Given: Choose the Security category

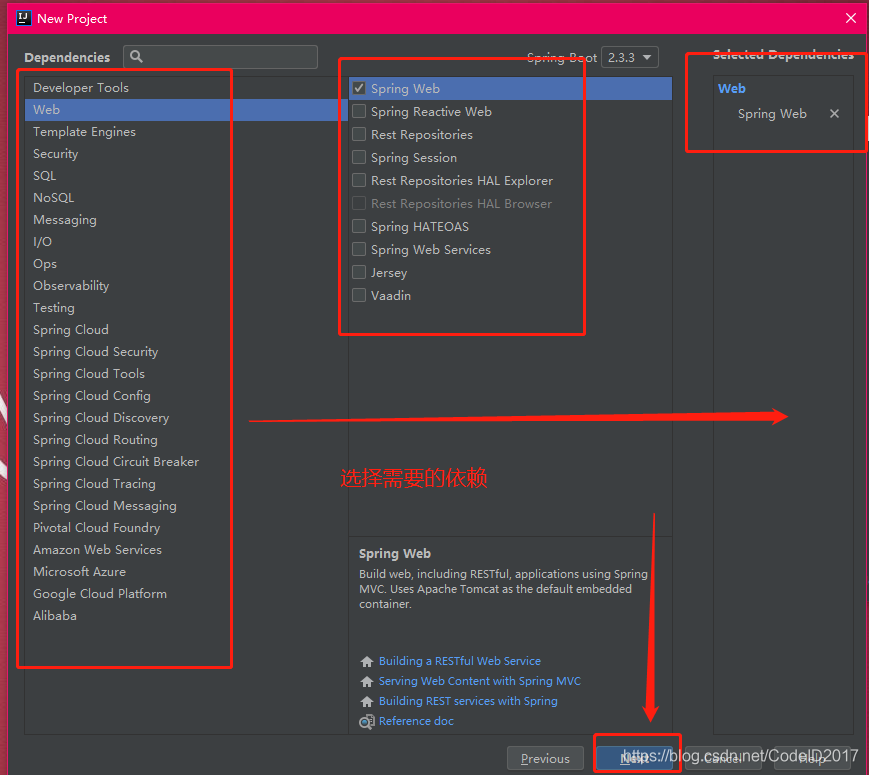Looking at the screenshot, I should click(186, 154).
